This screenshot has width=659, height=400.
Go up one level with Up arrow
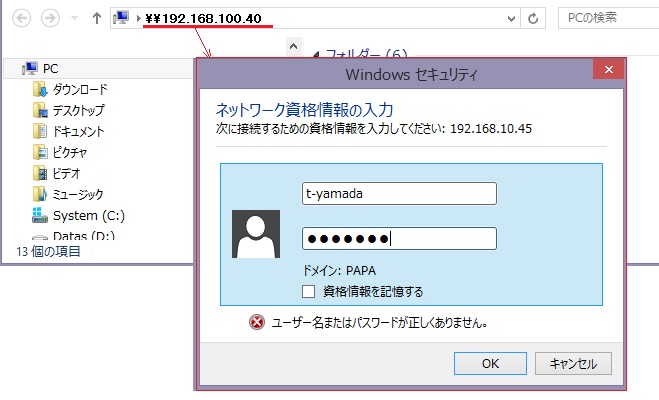[x=97, y=18]
